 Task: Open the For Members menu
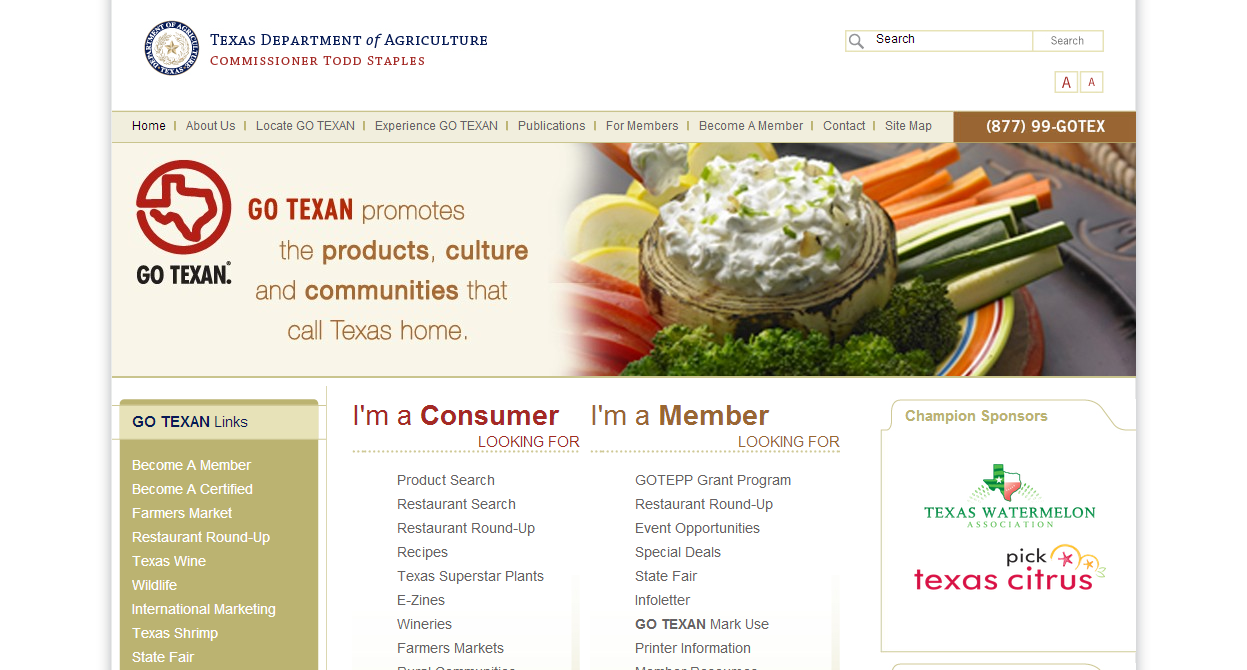click(642, 126)
